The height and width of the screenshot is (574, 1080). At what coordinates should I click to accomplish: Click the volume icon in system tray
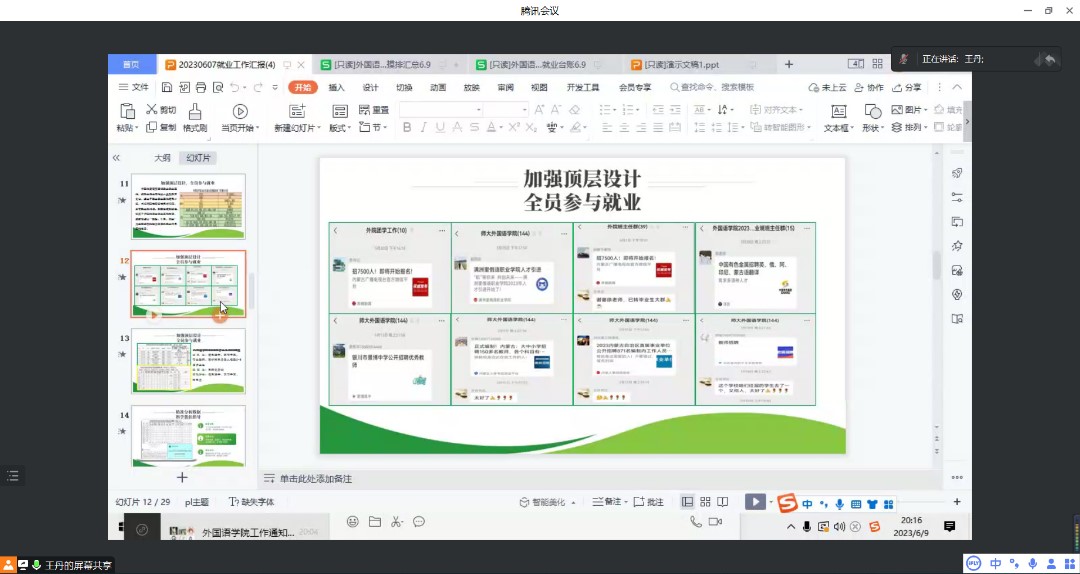[x=839, y=526]
